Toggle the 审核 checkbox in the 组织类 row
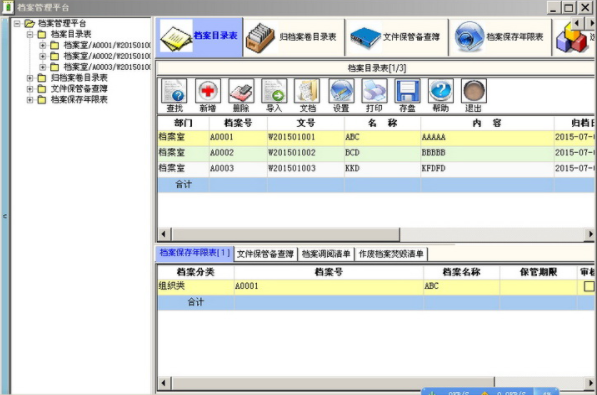The width and height of the screenshot is (597, 395). 589,286
